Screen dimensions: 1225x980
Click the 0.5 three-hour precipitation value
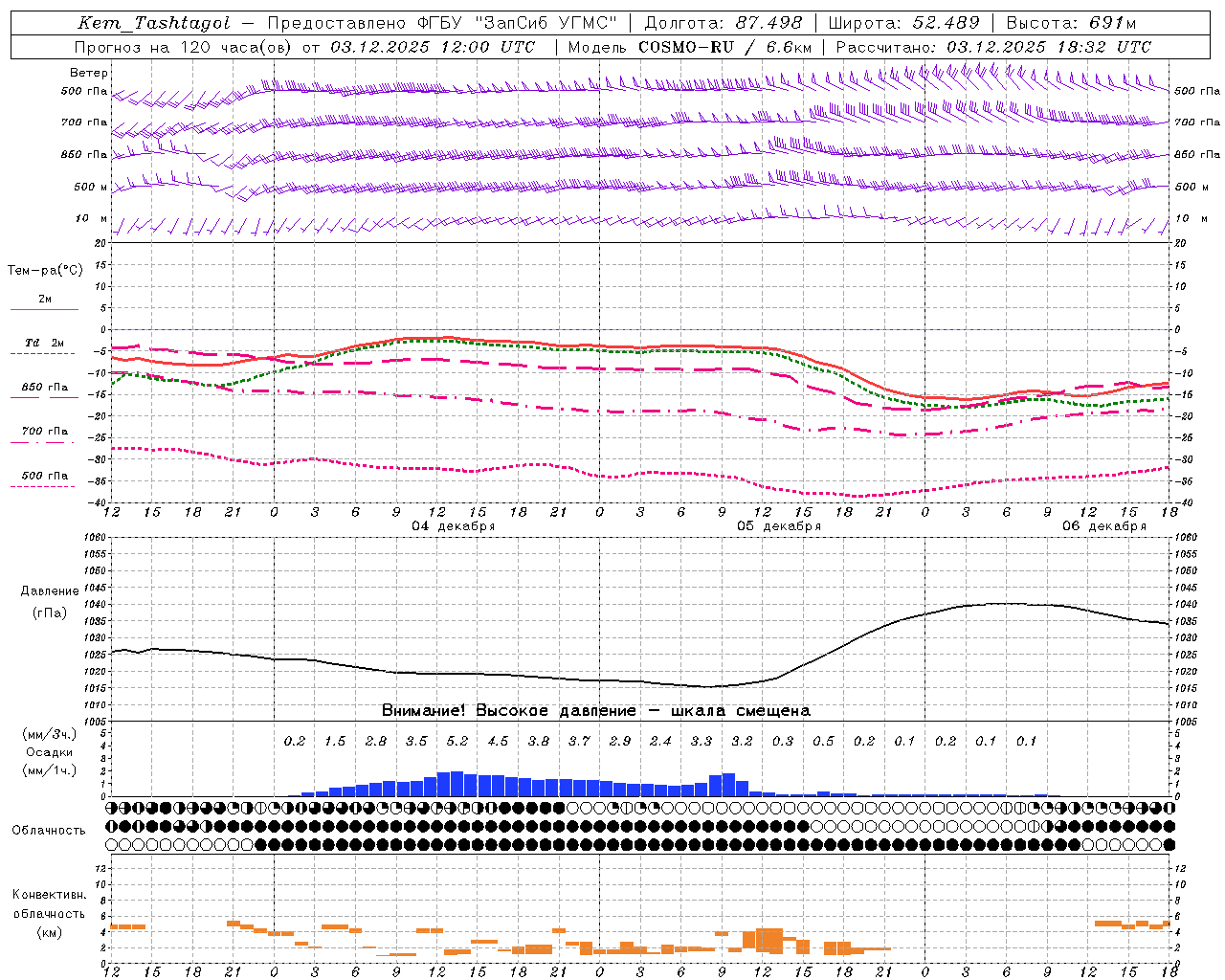pyautogui.click(x=823, y=741)
